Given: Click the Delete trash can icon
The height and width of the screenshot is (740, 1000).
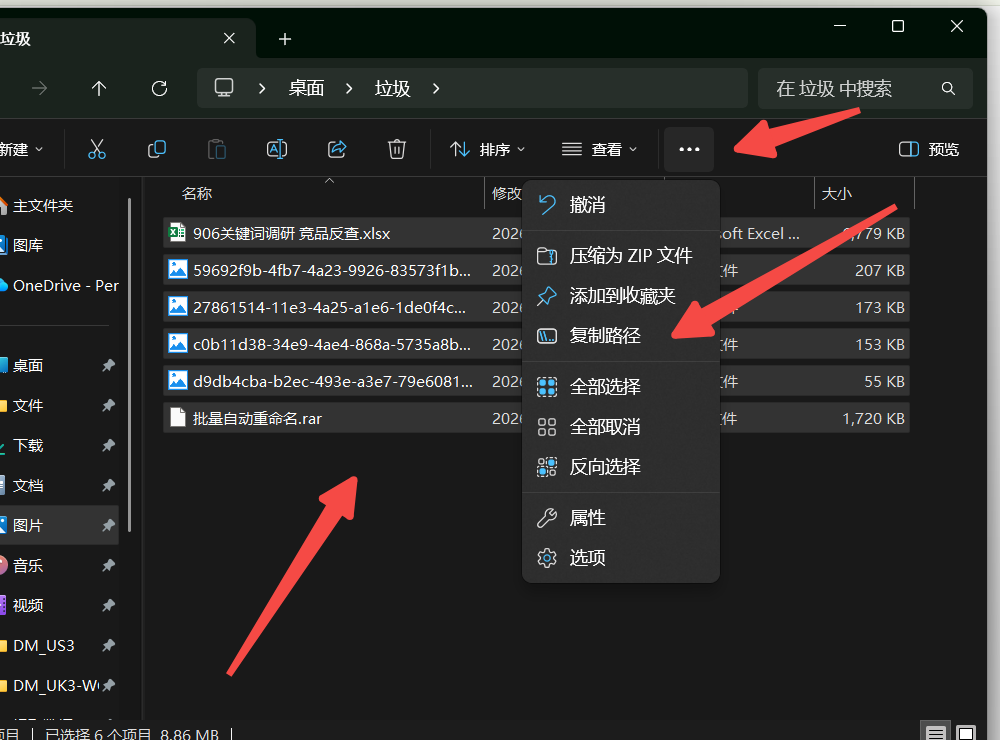Looking at the screenshot, I should tap(397, 149).
